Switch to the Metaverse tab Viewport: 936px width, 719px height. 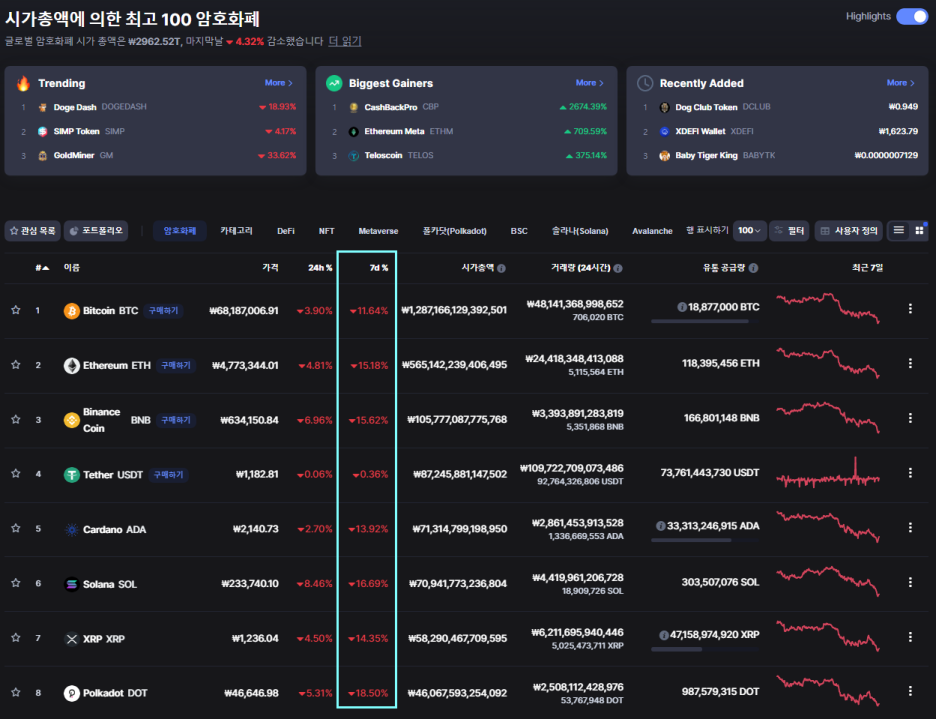tap(378, 231)
